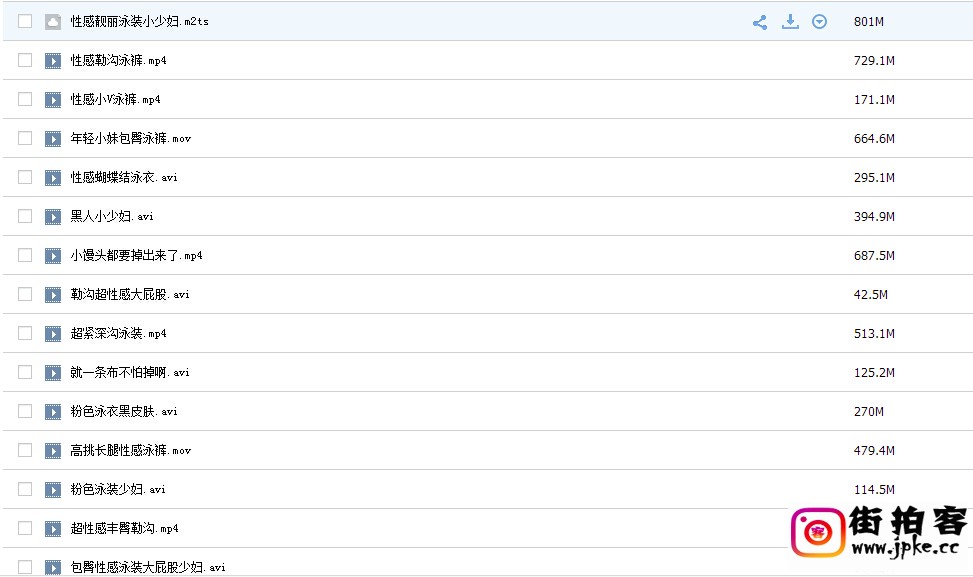Image resolution: width=973 pixels, height=577 pixels.
Task: Click the file name 就一条布不怕掉啊.avi
Action: pos(129,373)
